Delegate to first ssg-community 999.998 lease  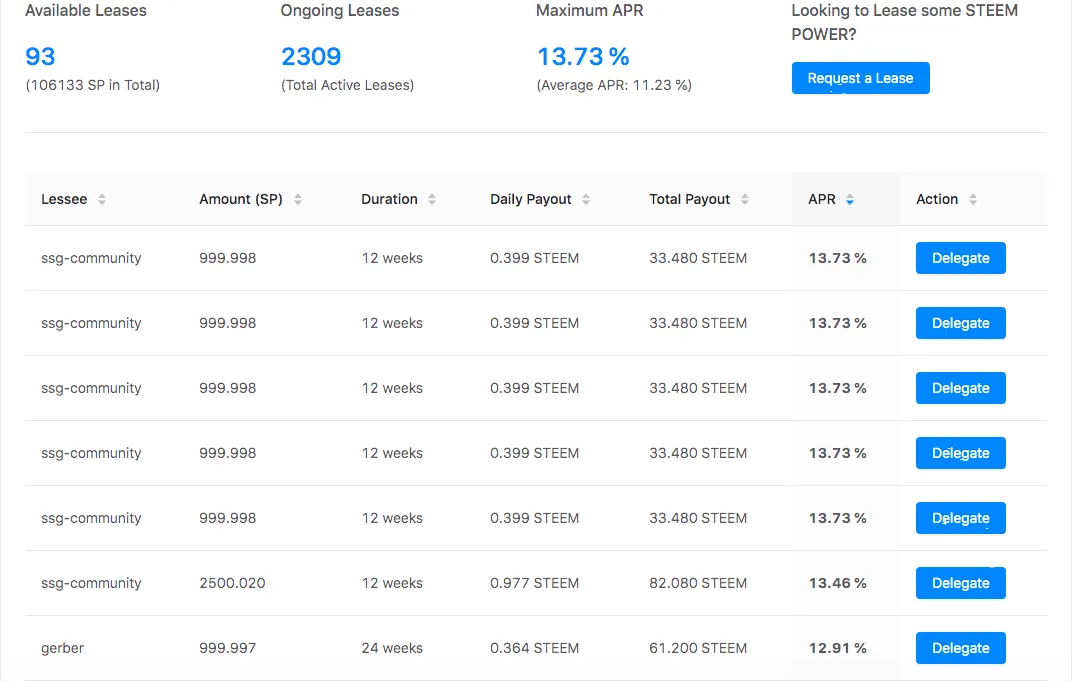(x=961, y=258)
